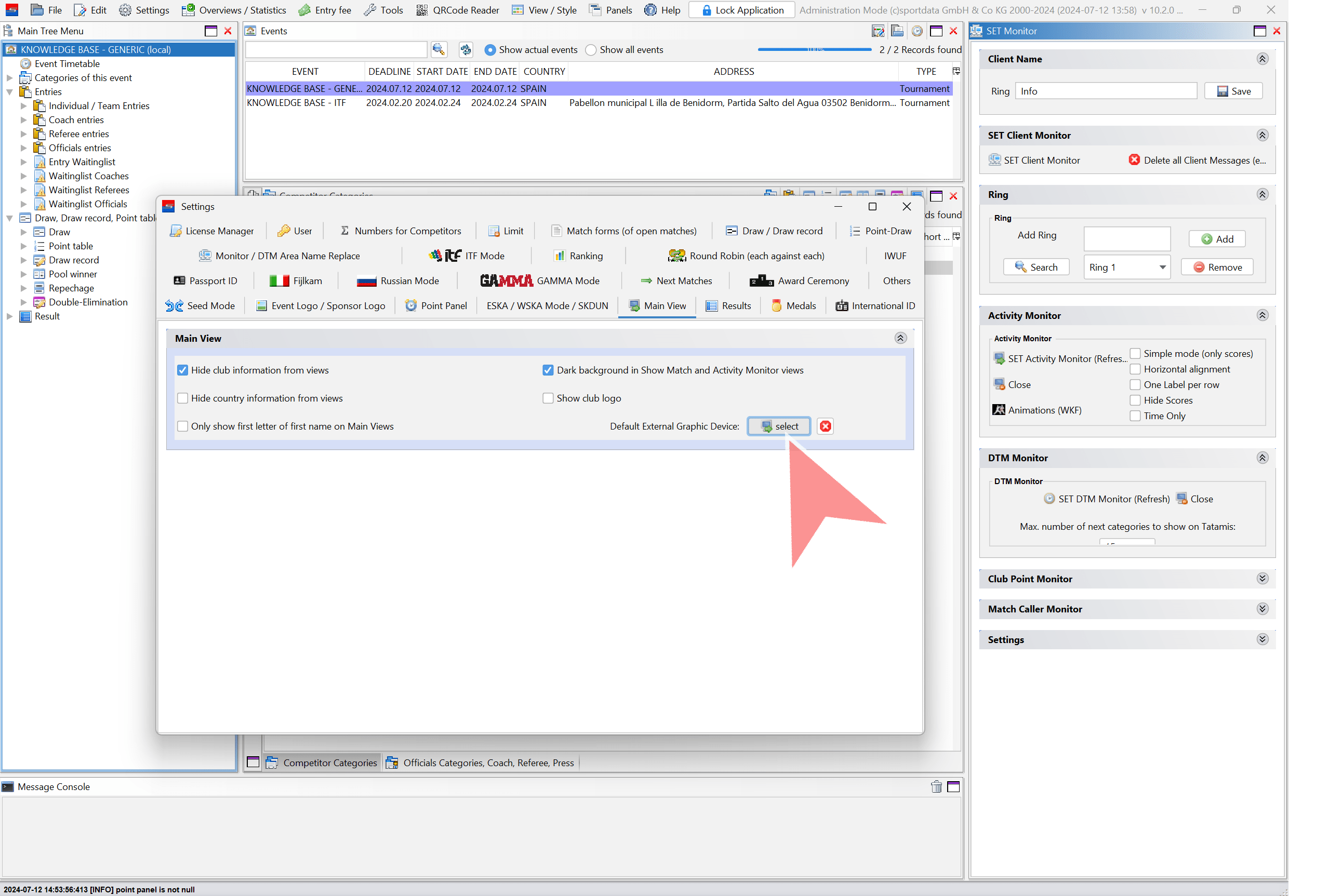Screen dimensions: 1329x896
Task: Click the refresh icon beside events search
Action: tap(466, 50)
